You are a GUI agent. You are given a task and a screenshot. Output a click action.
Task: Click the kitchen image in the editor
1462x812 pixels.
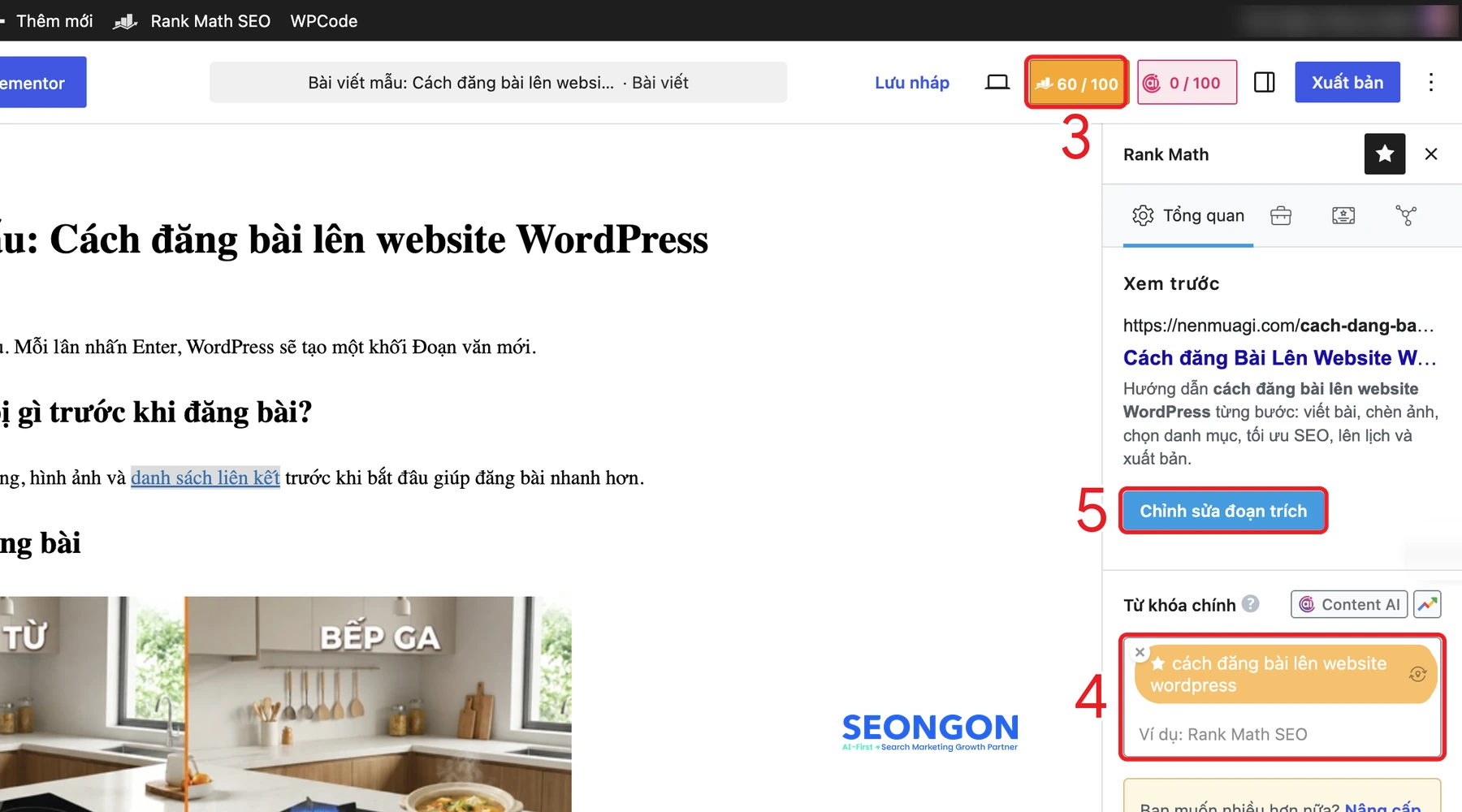[285, 704]
